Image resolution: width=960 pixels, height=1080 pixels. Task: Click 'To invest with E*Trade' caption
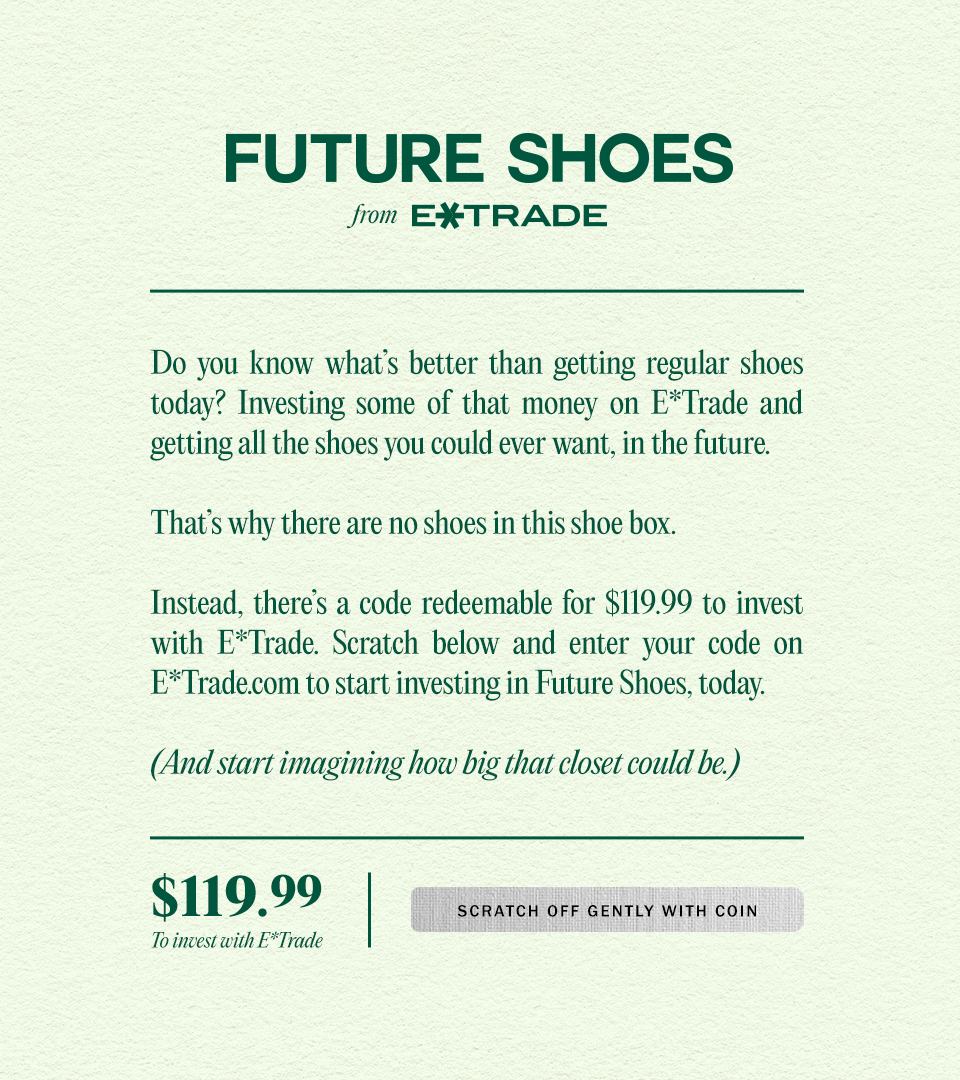(x=237, y=940)
